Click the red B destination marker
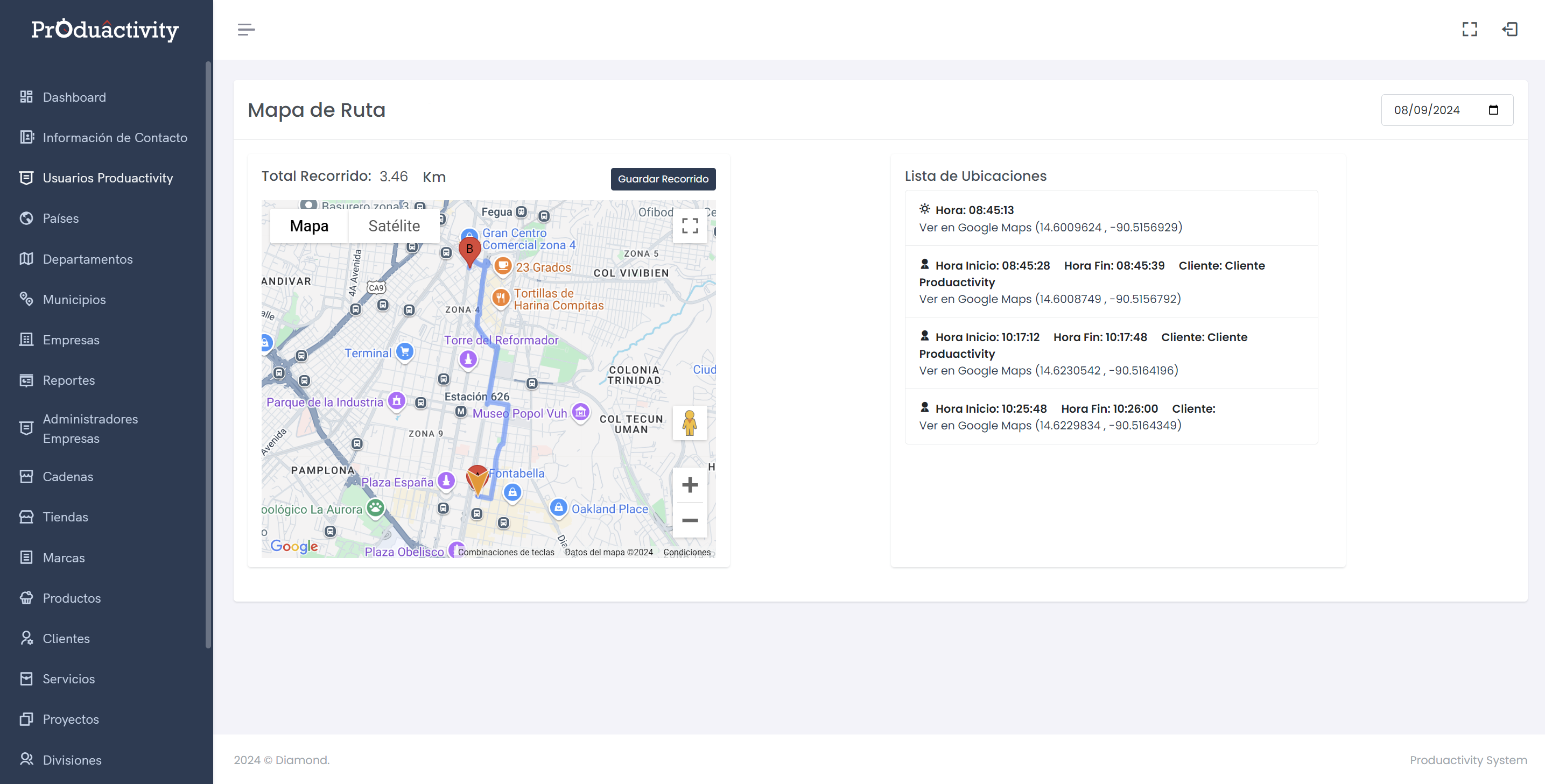Viewport: 1545px width, 784px height. pyautogui.click(x=469, y=251)
